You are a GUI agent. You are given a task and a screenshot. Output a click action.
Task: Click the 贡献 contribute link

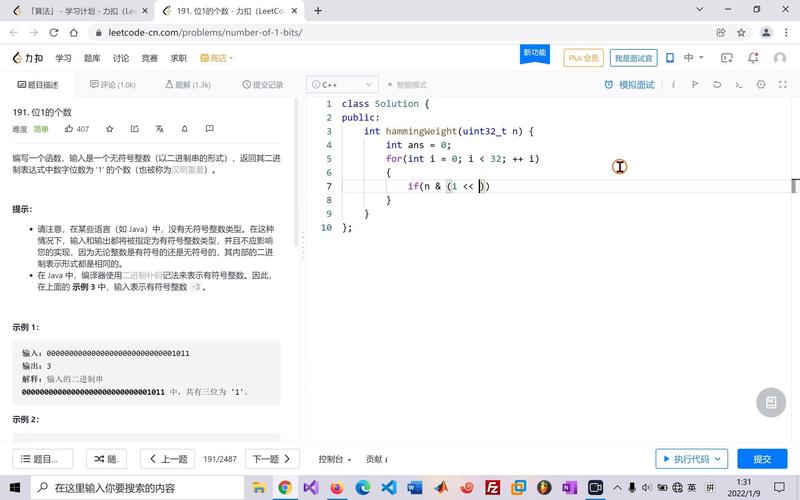[377, 459]
